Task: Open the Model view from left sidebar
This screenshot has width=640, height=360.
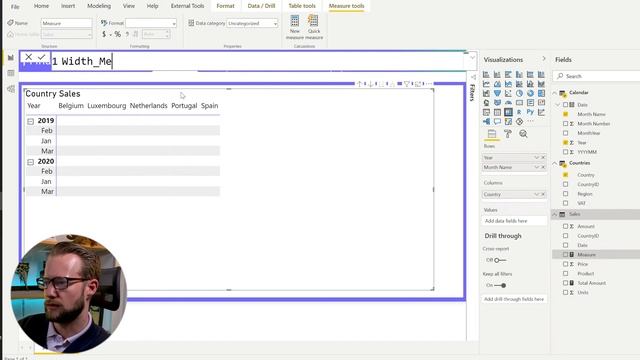Action: coord(11,89)
